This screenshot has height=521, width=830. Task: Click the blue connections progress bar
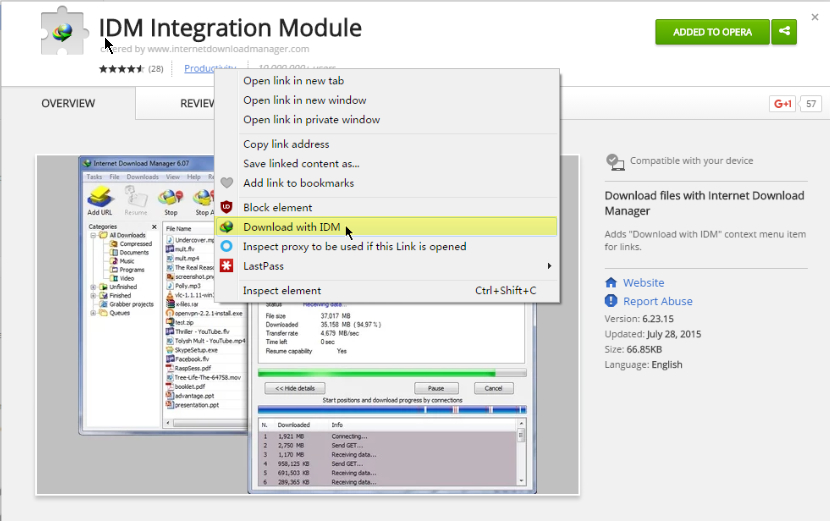[392, 410]
